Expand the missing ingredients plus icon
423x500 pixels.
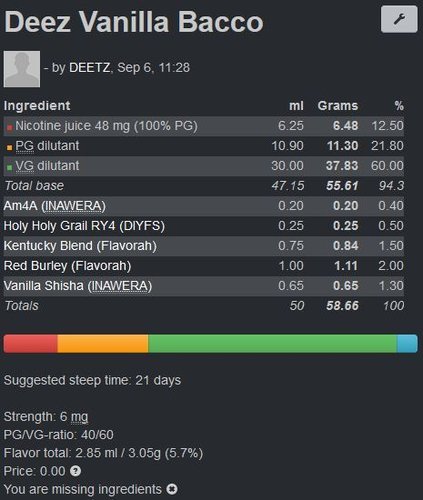172,489
